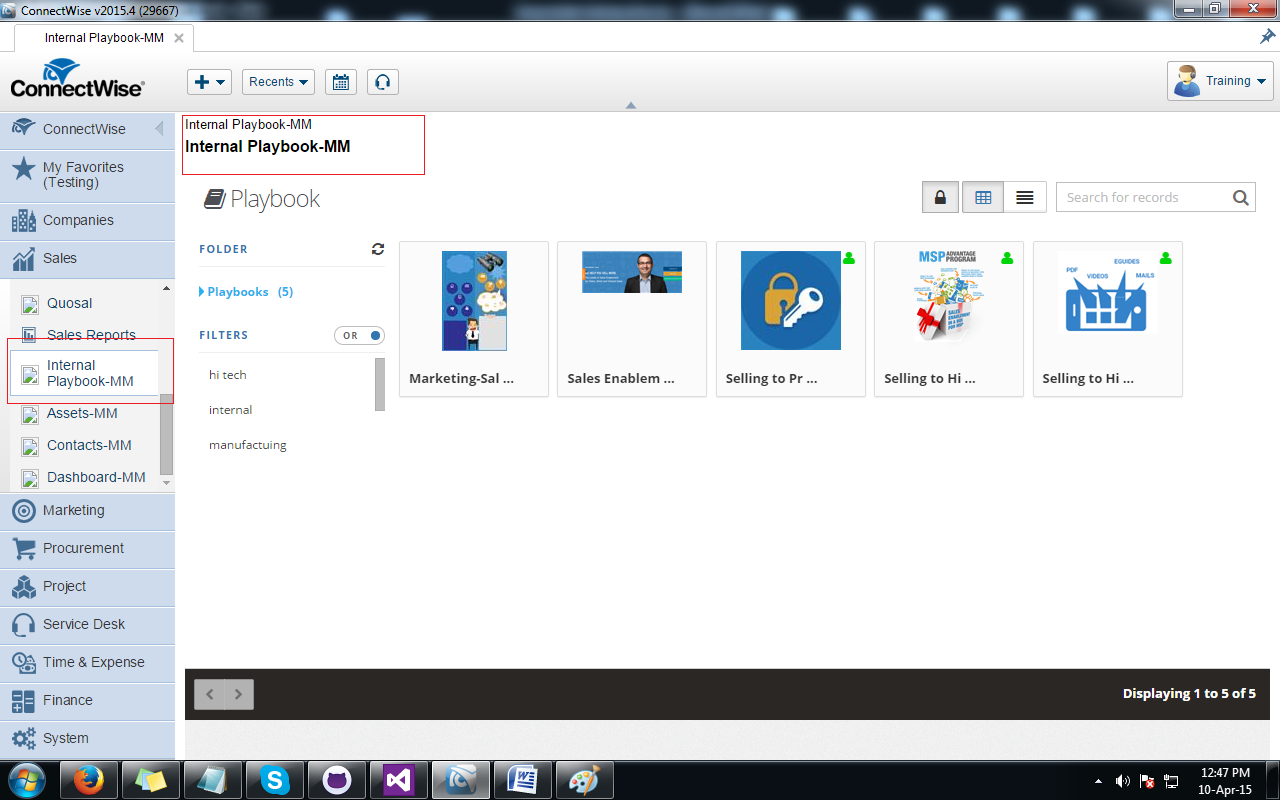Image resolution: width=1280 pixels, height=800 pixels.
Task: Toggle the OR filter switch
Action: [360, 335]
